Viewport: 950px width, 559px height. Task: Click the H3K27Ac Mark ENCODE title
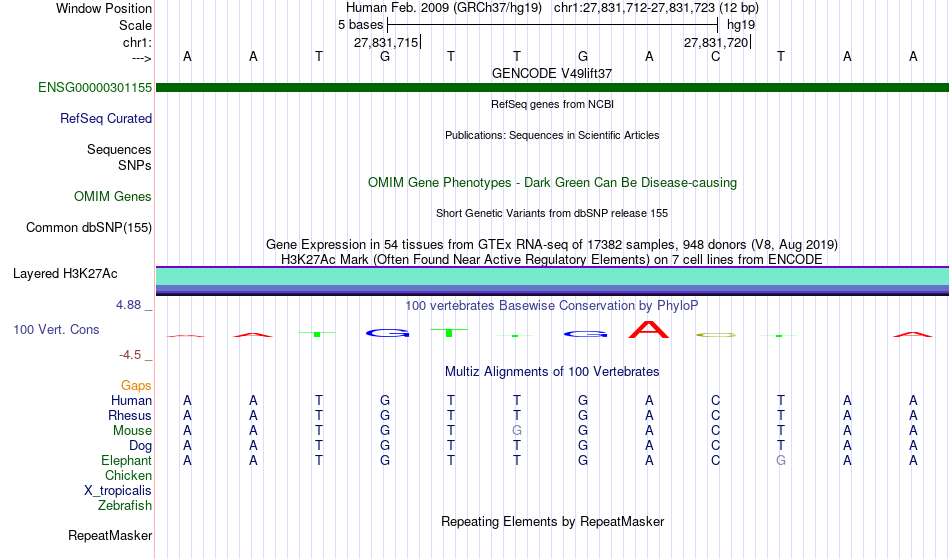click(552, 259)
